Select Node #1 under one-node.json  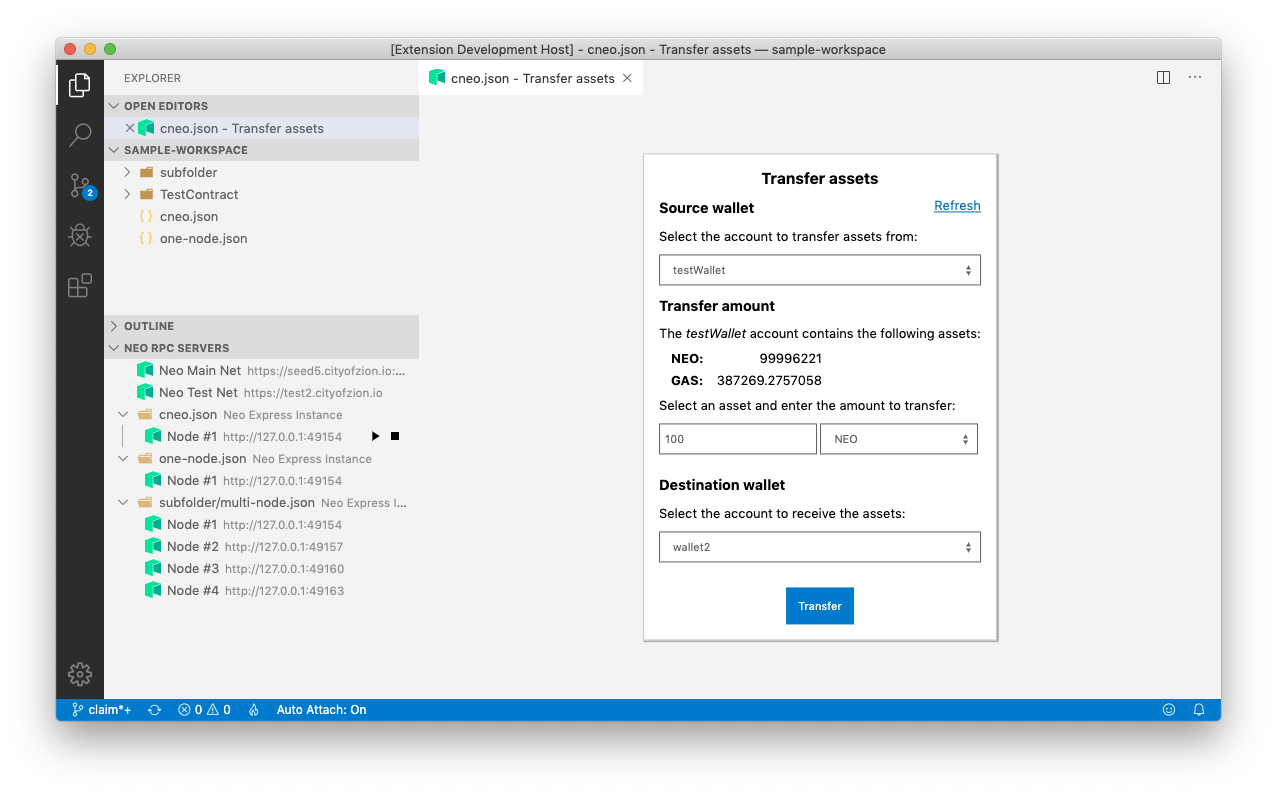point(261,481)
